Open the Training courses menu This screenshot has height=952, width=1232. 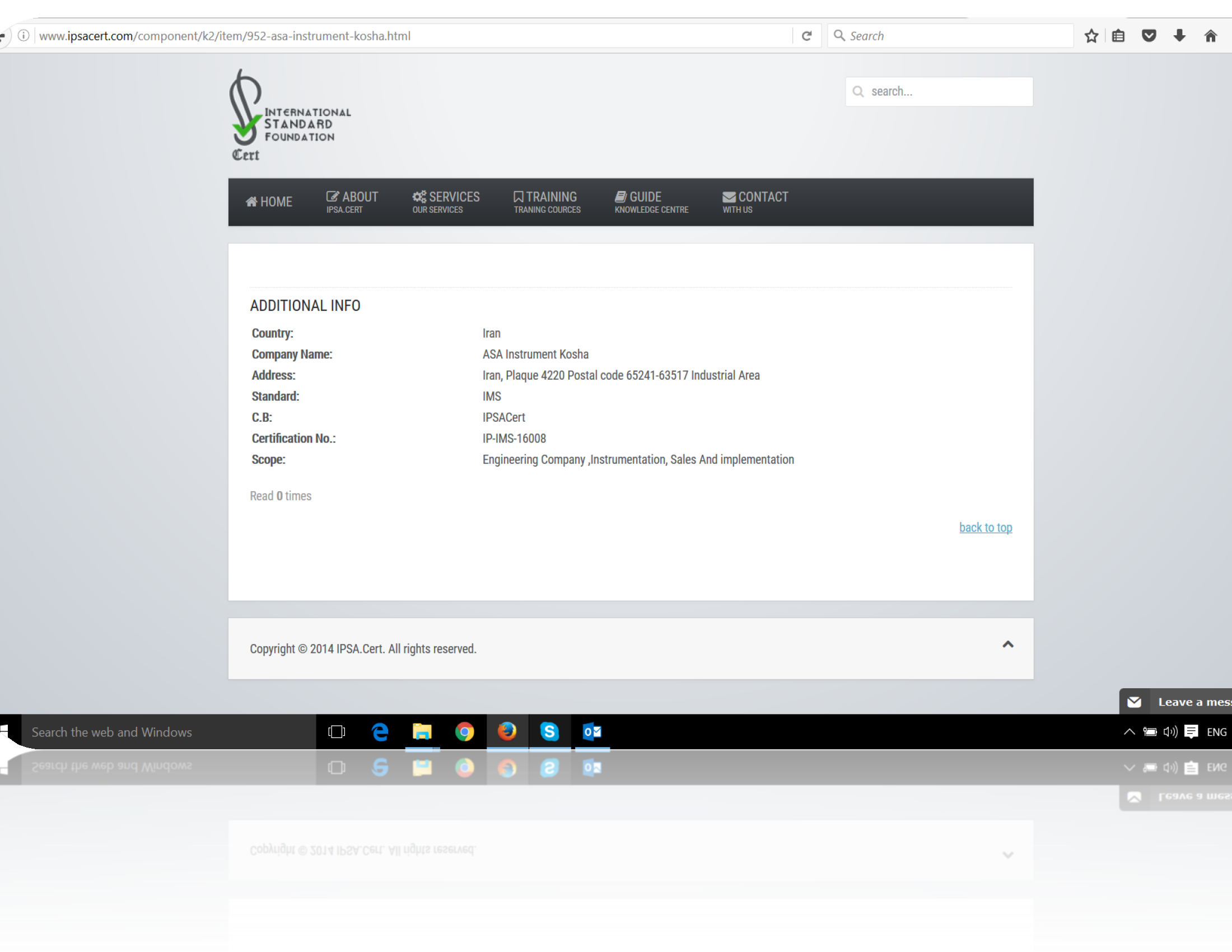click(x=547, y=202)
